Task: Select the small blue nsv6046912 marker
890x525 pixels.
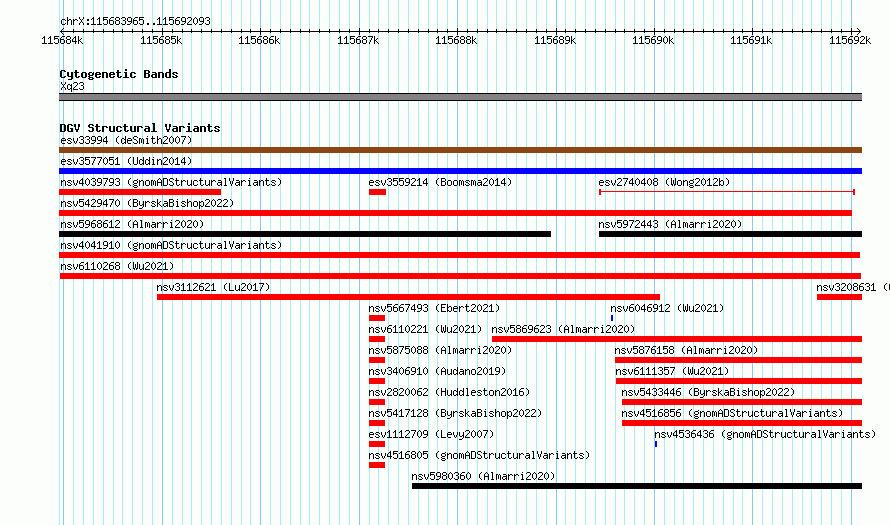Action: click(x=612, y=318)
